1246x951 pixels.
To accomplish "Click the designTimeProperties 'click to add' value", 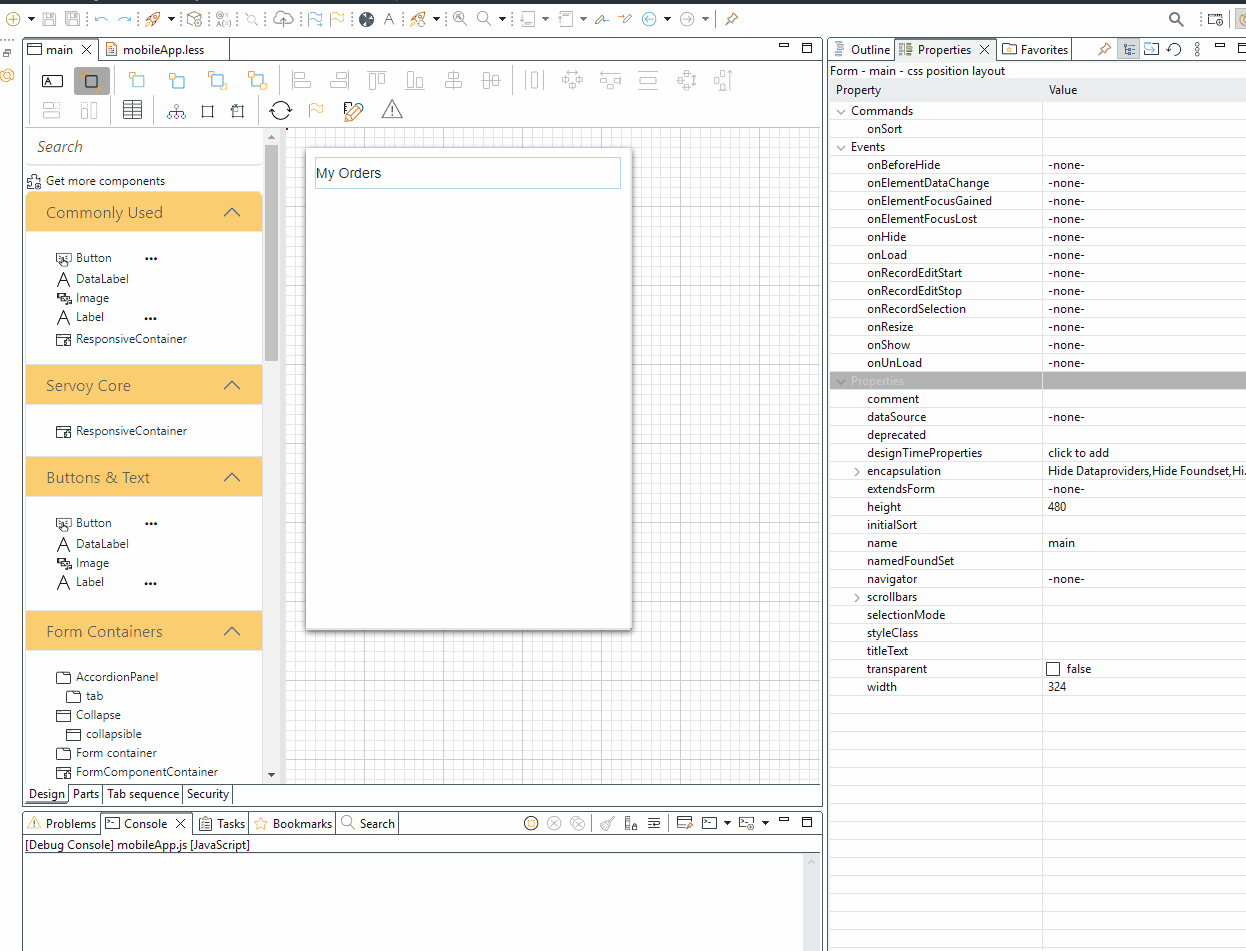I will tap(1078, 453).
